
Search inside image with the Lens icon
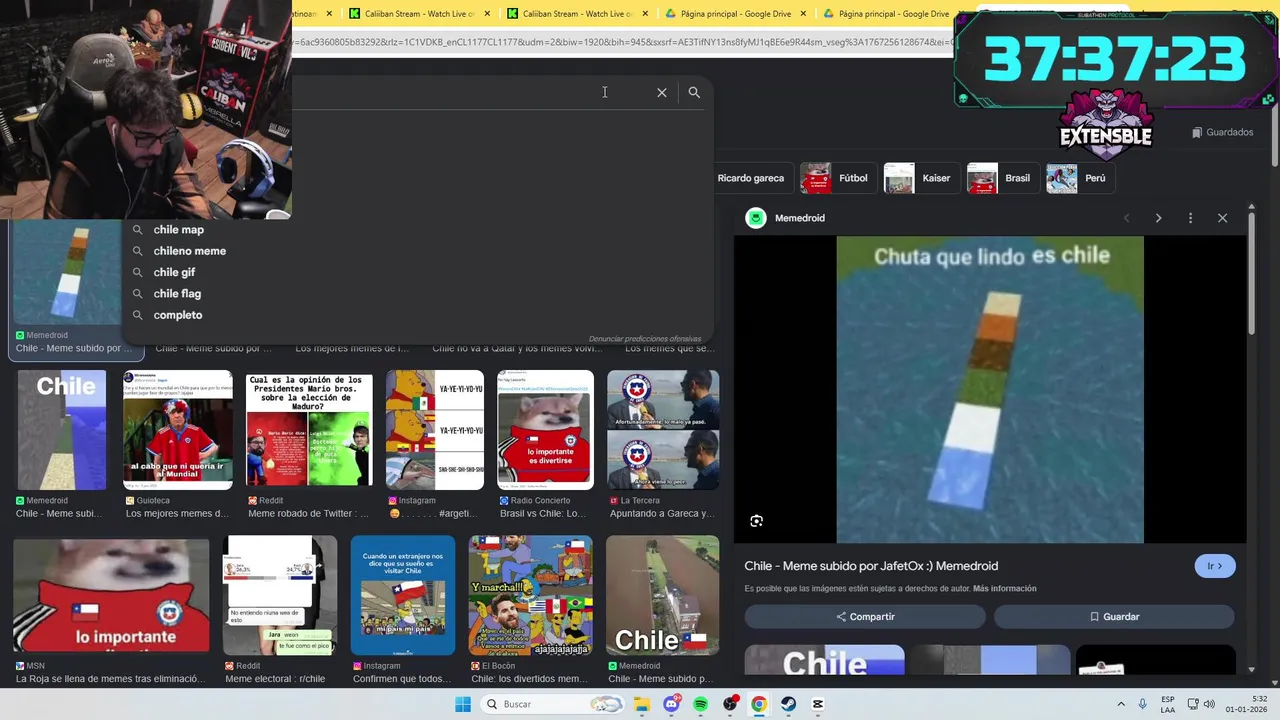click(x=757, y=521)
